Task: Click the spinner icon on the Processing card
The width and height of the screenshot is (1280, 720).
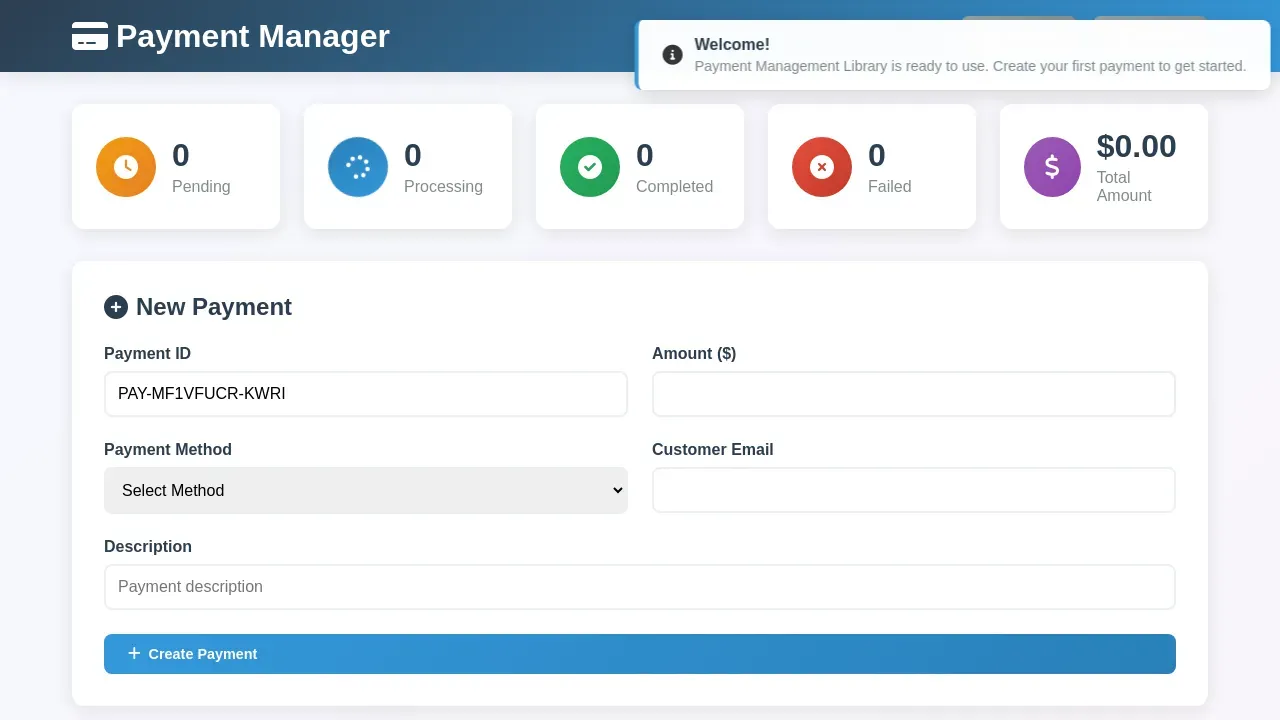Action: (x=357, y=166)
